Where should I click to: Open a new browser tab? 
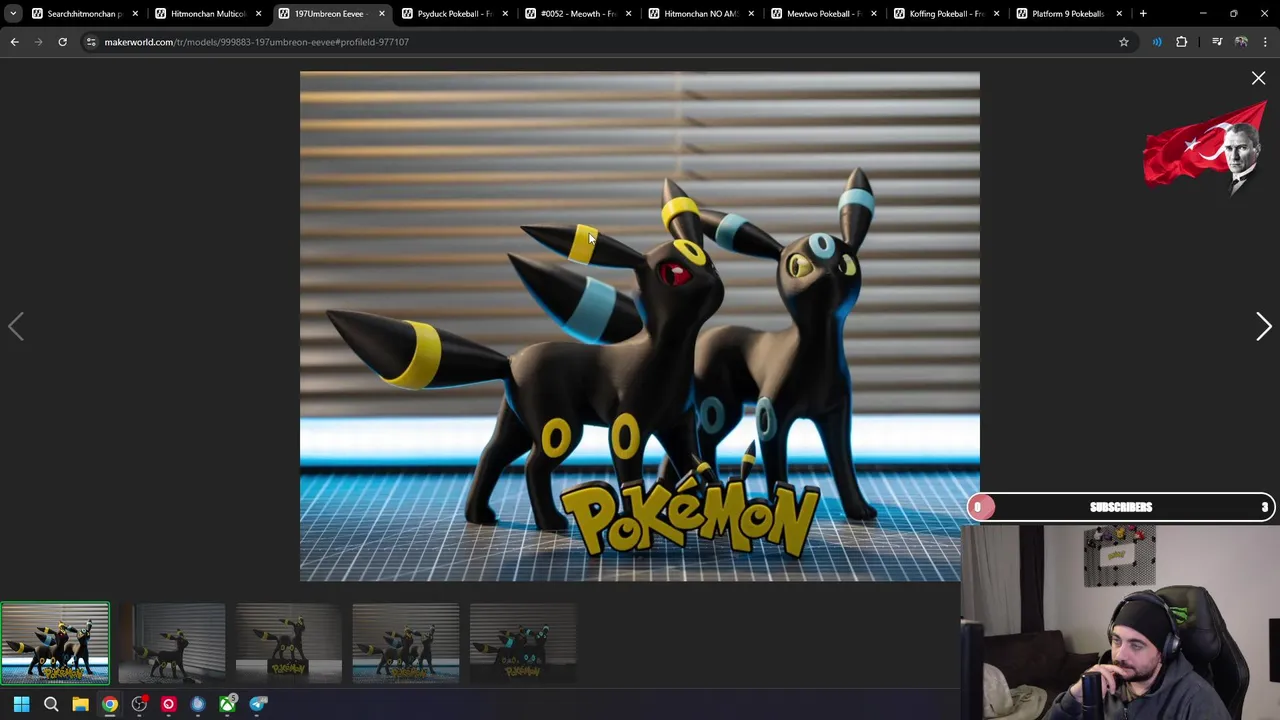[x=1143, y=14]
